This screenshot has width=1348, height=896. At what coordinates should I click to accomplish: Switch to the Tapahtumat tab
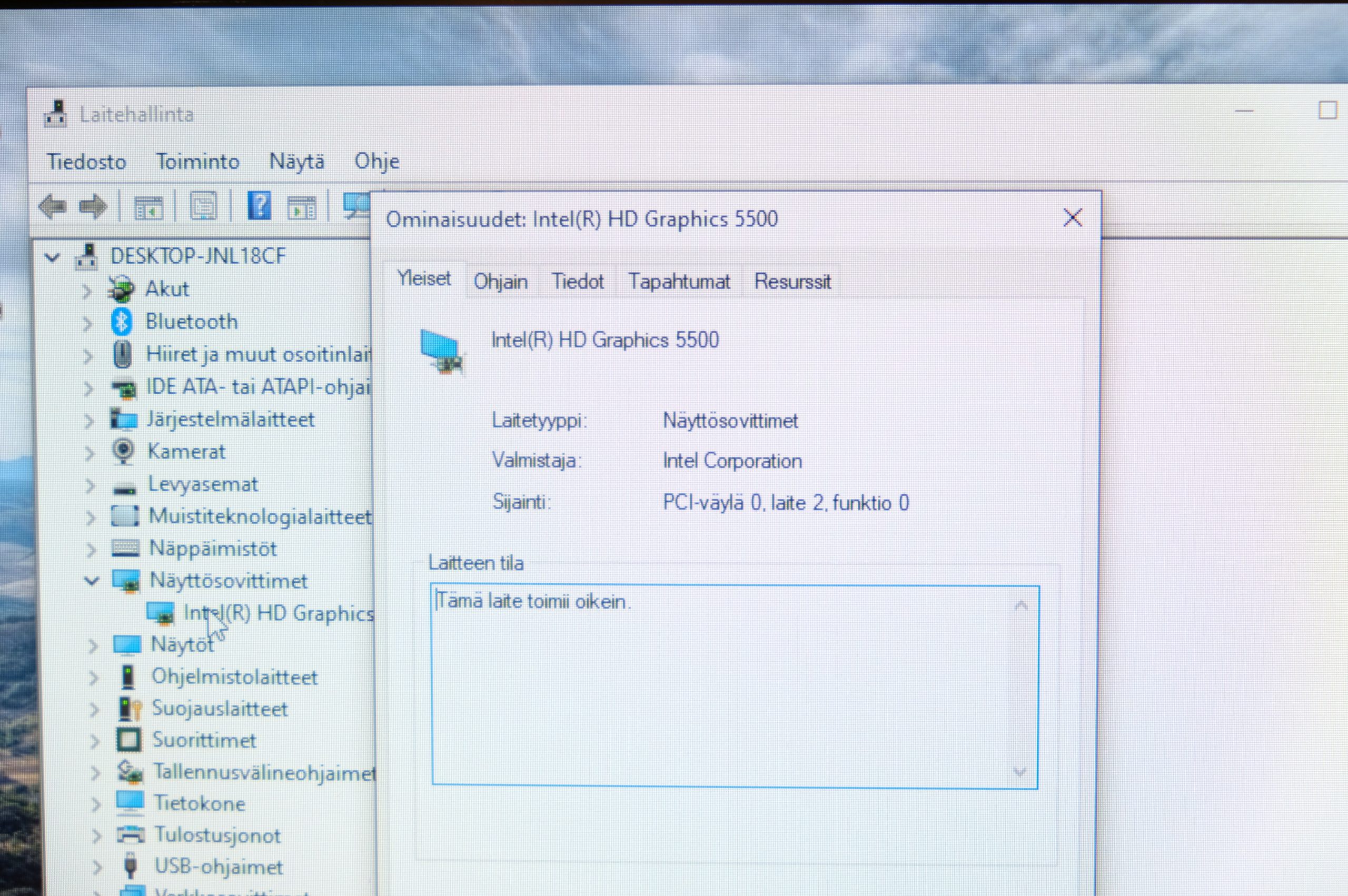[x=679, y=282]
